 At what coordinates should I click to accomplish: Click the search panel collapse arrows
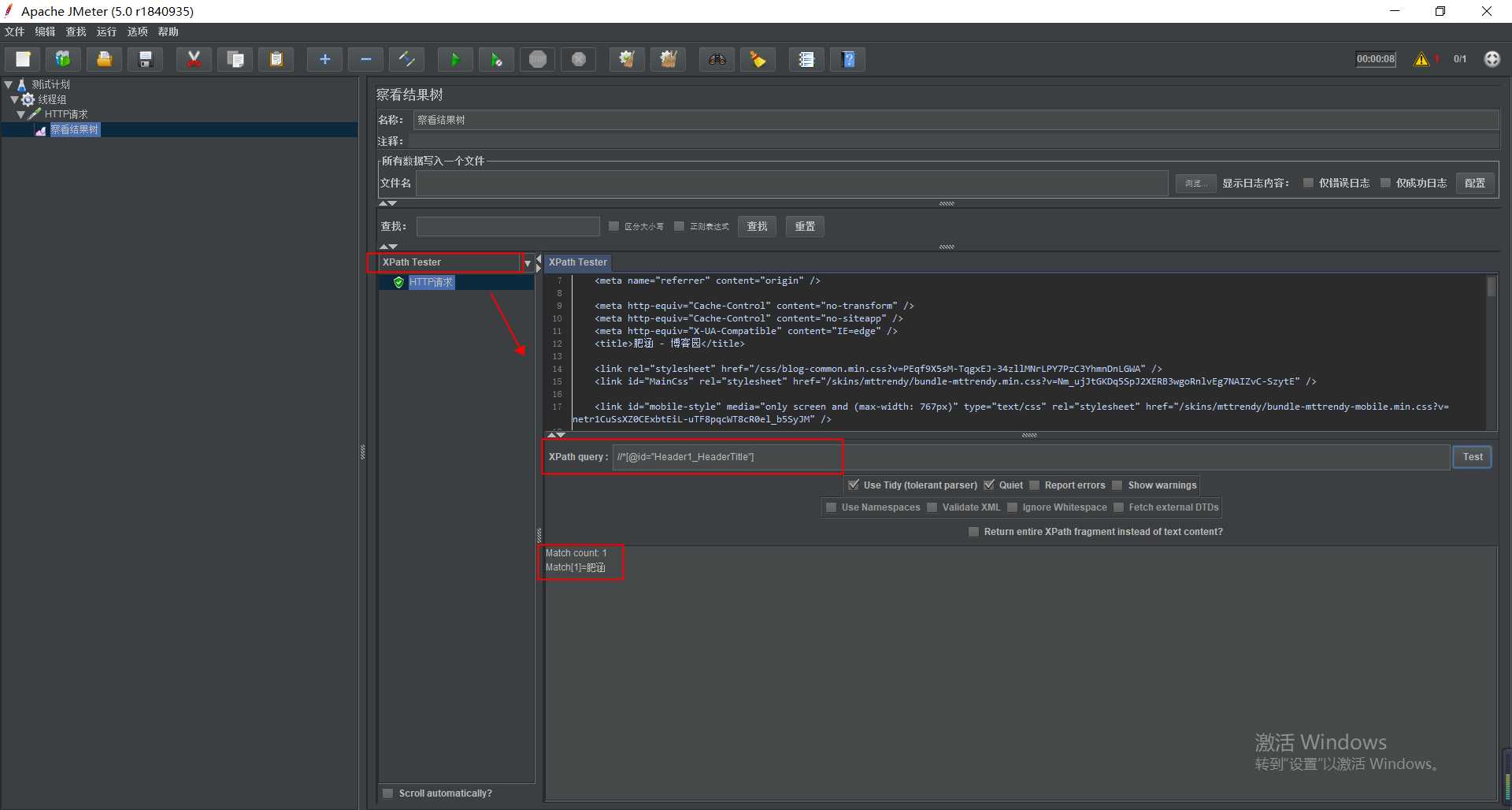(387, 247)
